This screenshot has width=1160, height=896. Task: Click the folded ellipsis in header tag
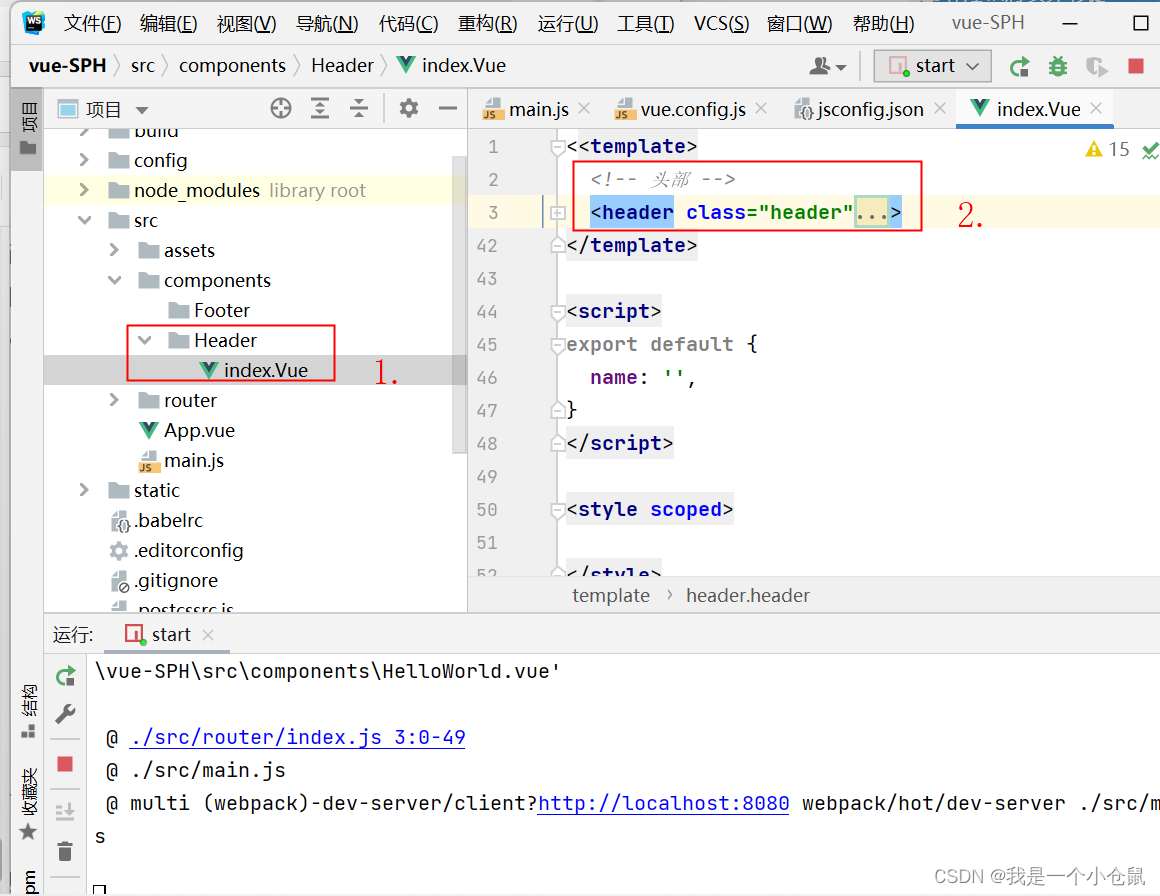pos(871,213)
